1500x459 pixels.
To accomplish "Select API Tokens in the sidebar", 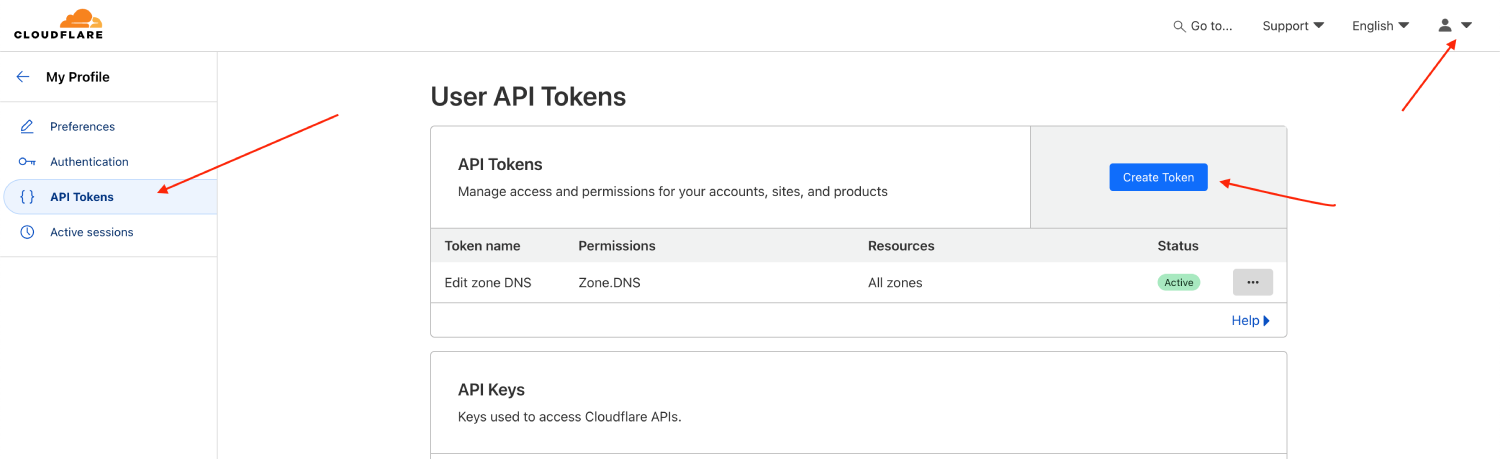I will 110,197.
